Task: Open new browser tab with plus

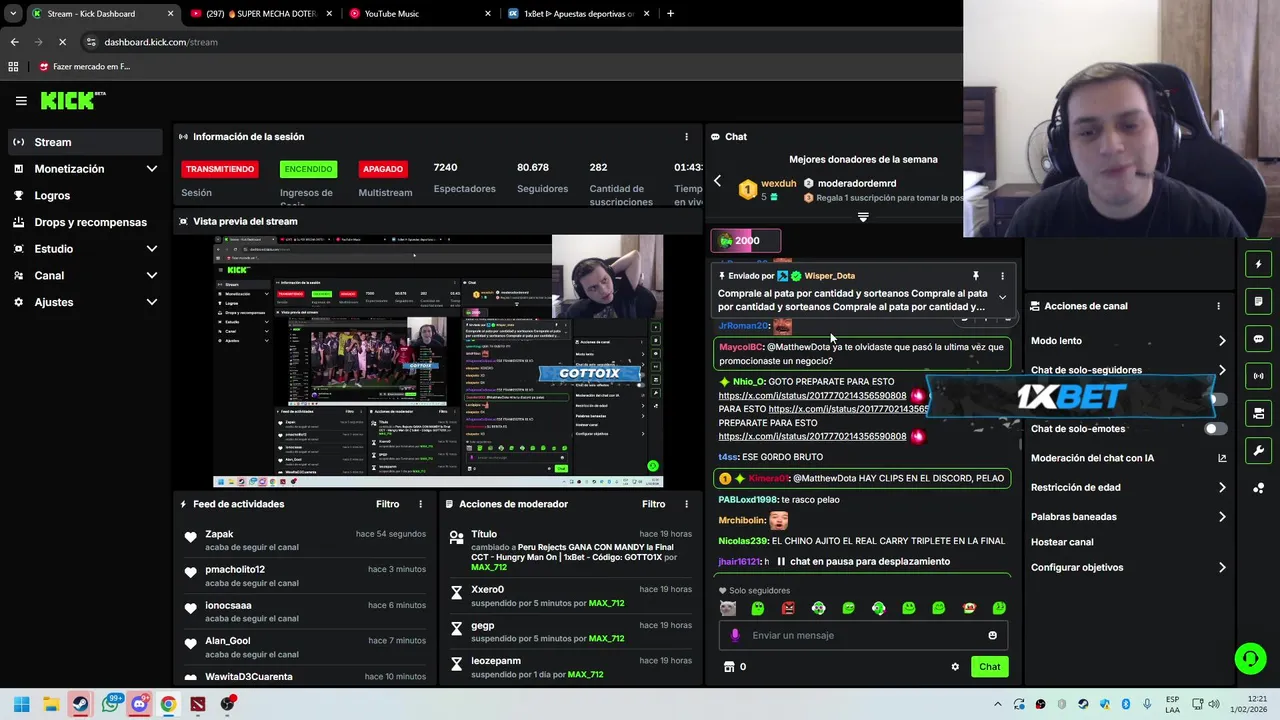Action: 670,14
